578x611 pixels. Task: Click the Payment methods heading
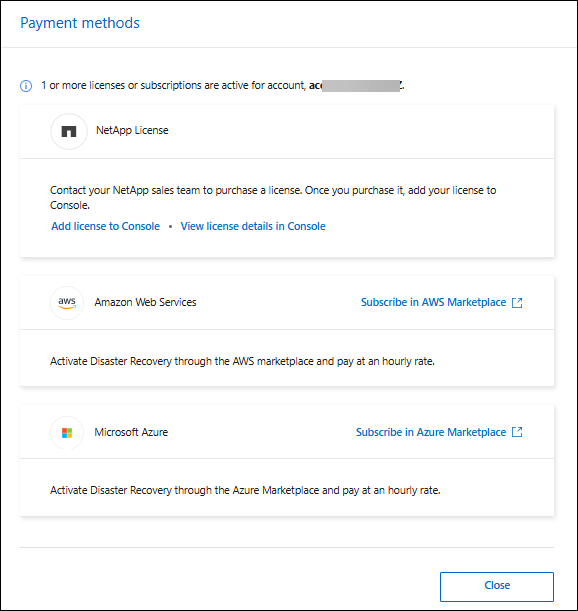pyautogui.click(x=80, y=23)
